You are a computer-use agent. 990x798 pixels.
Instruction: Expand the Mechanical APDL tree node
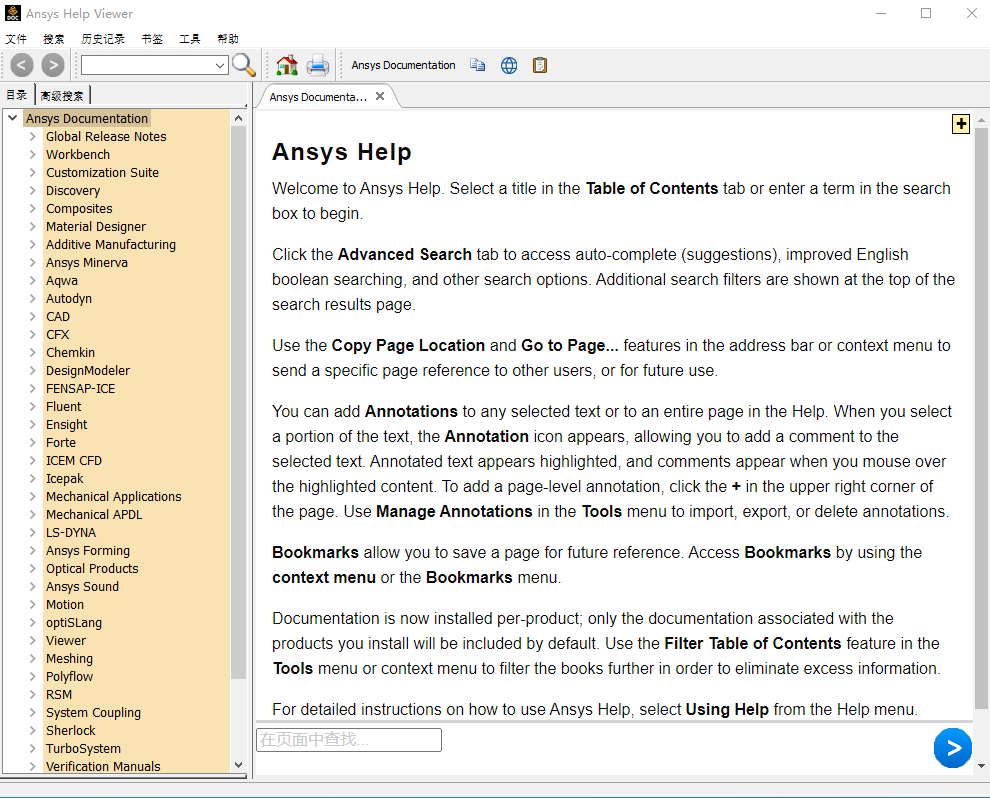(33, 515)
